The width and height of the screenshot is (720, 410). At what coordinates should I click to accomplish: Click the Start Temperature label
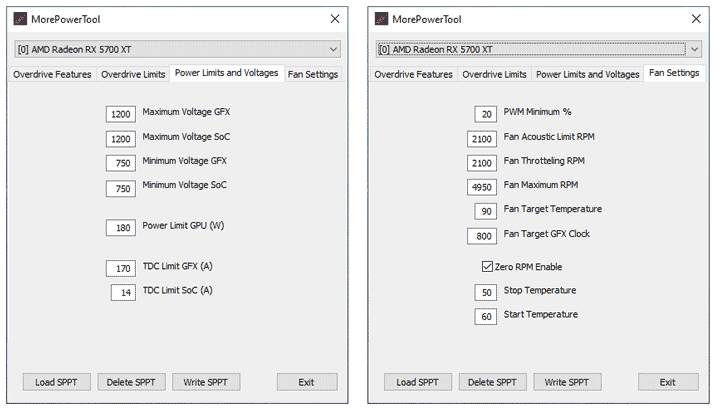[x=541, y=315]
